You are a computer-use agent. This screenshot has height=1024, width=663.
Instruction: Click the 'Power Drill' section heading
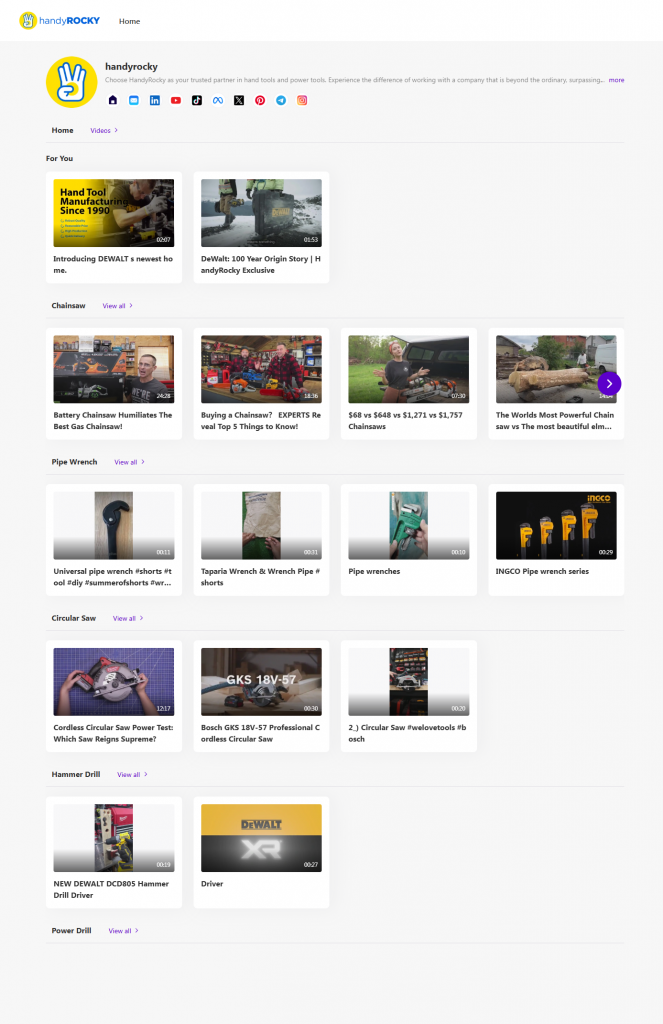[71, 931]
